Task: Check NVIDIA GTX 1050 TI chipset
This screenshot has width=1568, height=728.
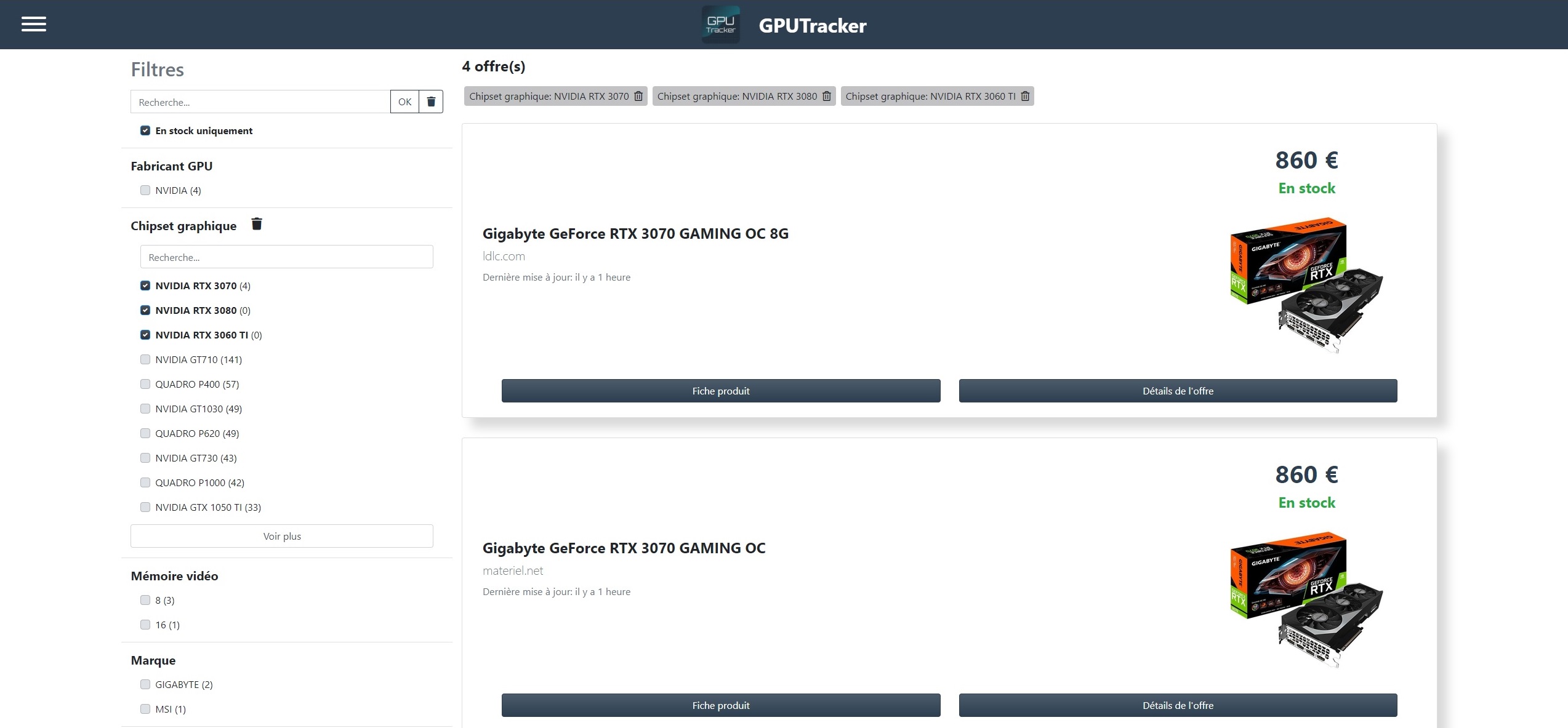Action: coord(145,507)
